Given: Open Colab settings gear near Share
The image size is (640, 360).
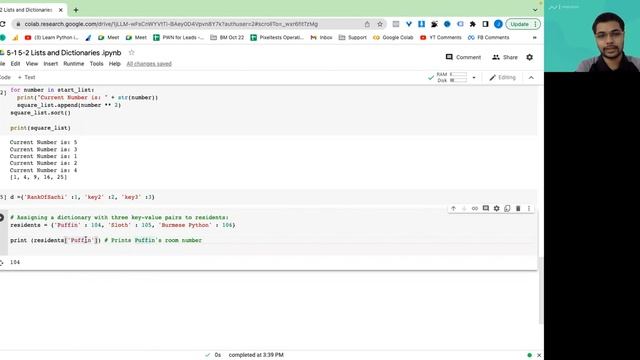Looking at the screenshot, I should click(529, 57).
